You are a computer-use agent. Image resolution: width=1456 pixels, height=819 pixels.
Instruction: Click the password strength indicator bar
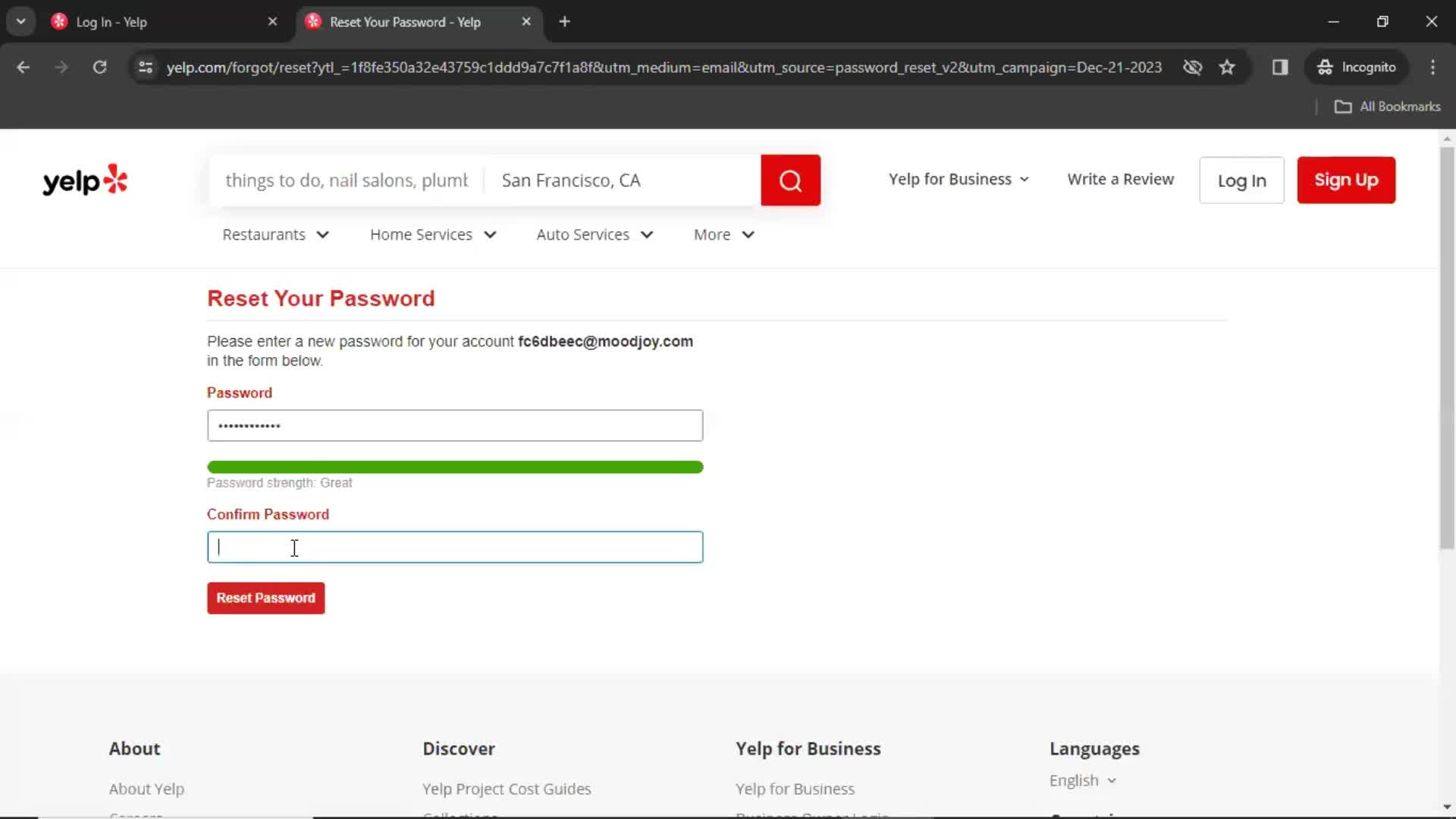[x=456, y=467]
